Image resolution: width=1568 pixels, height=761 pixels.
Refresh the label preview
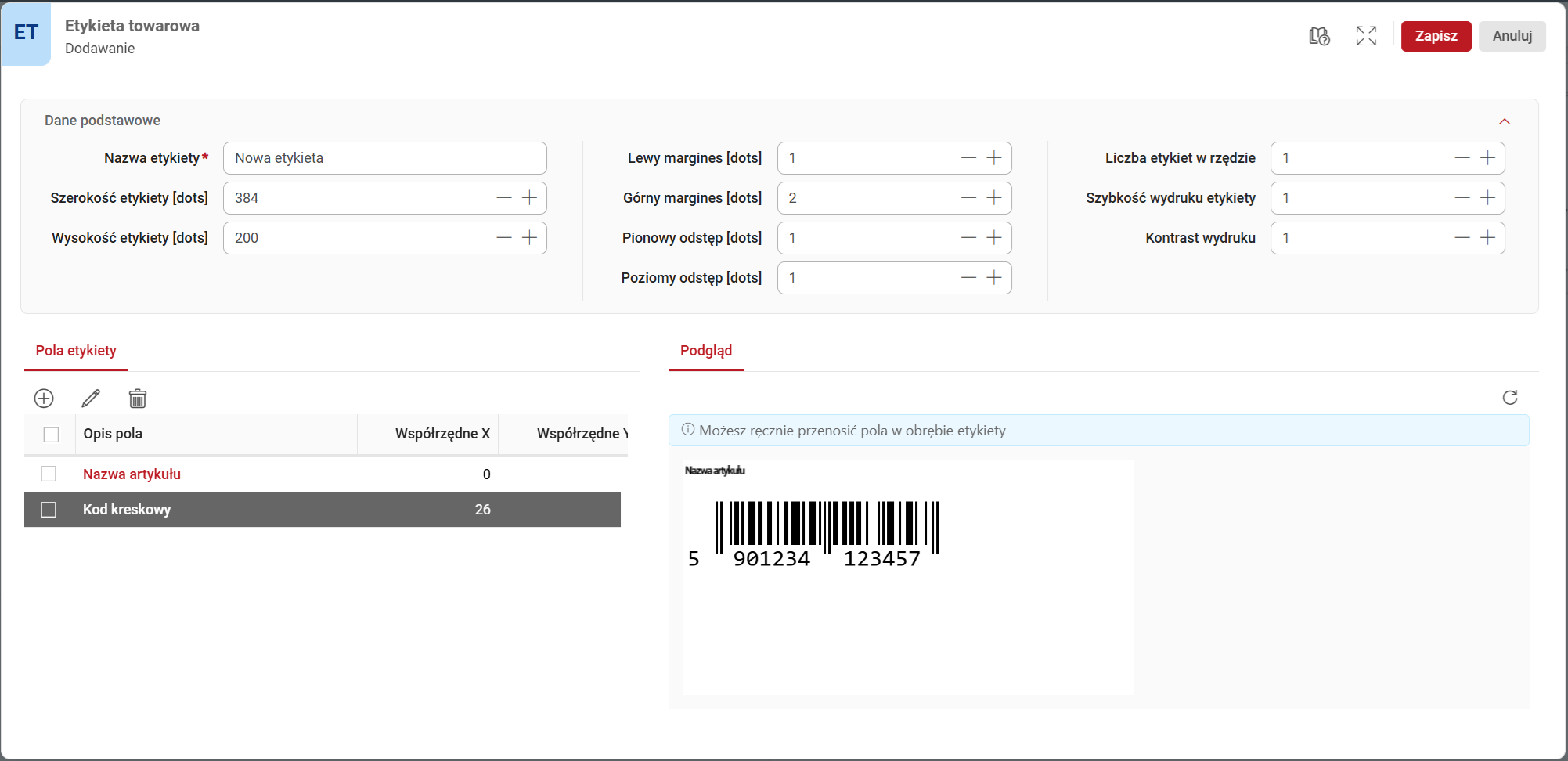[1510, 398]
